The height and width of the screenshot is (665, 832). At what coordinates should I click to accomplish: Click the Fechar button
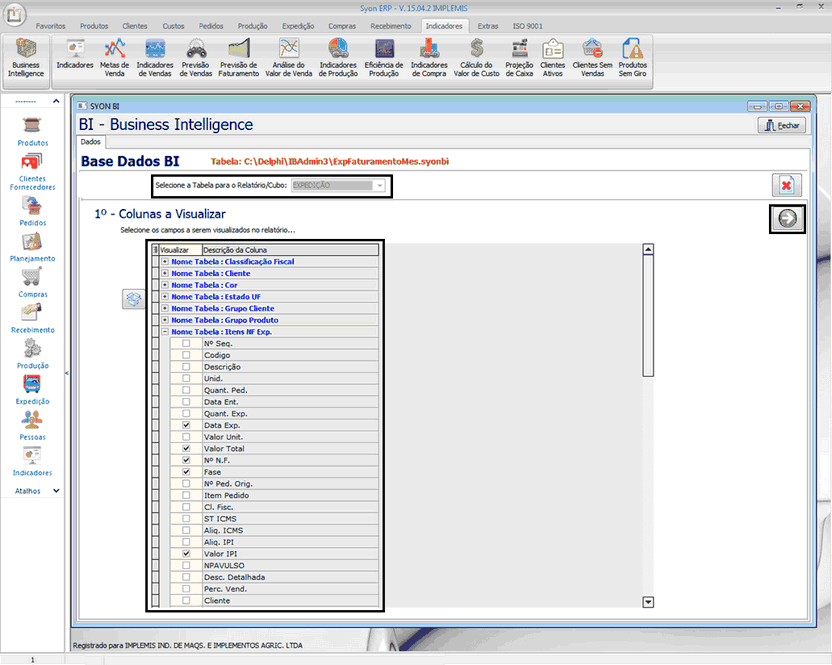pos(782,126)
